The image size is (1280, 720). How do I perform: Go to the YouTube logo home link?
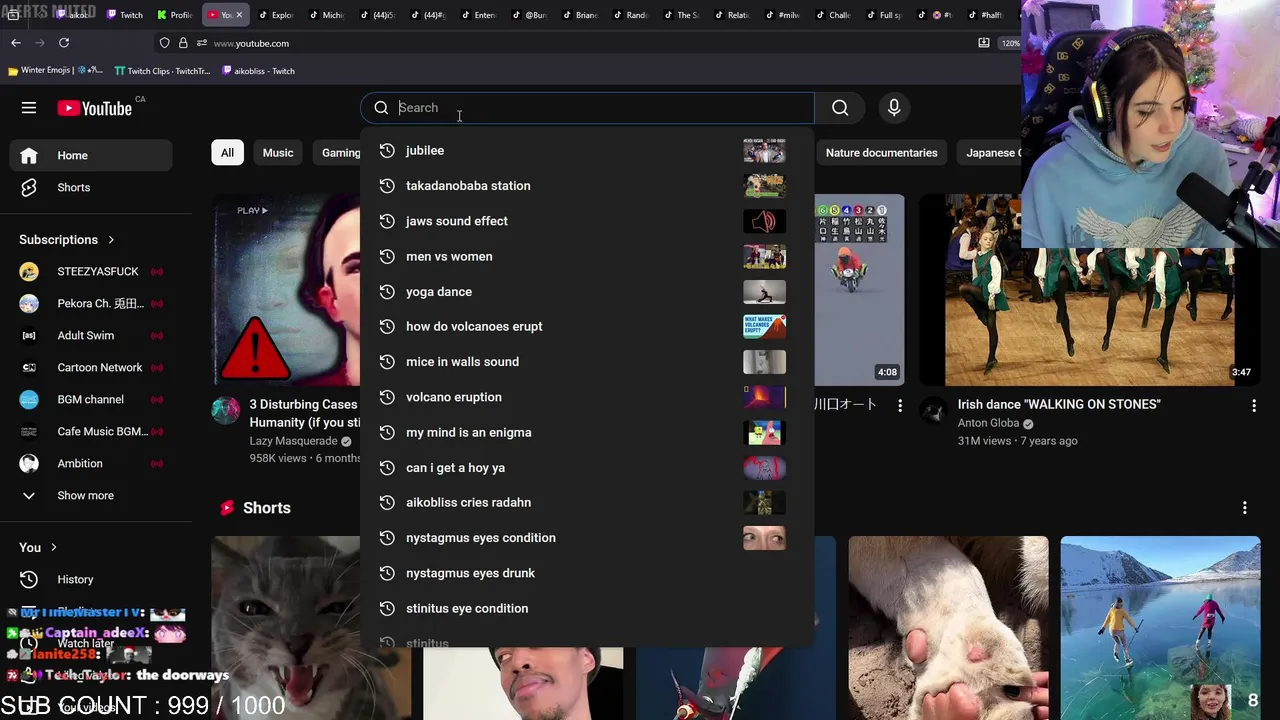(95, 108)
